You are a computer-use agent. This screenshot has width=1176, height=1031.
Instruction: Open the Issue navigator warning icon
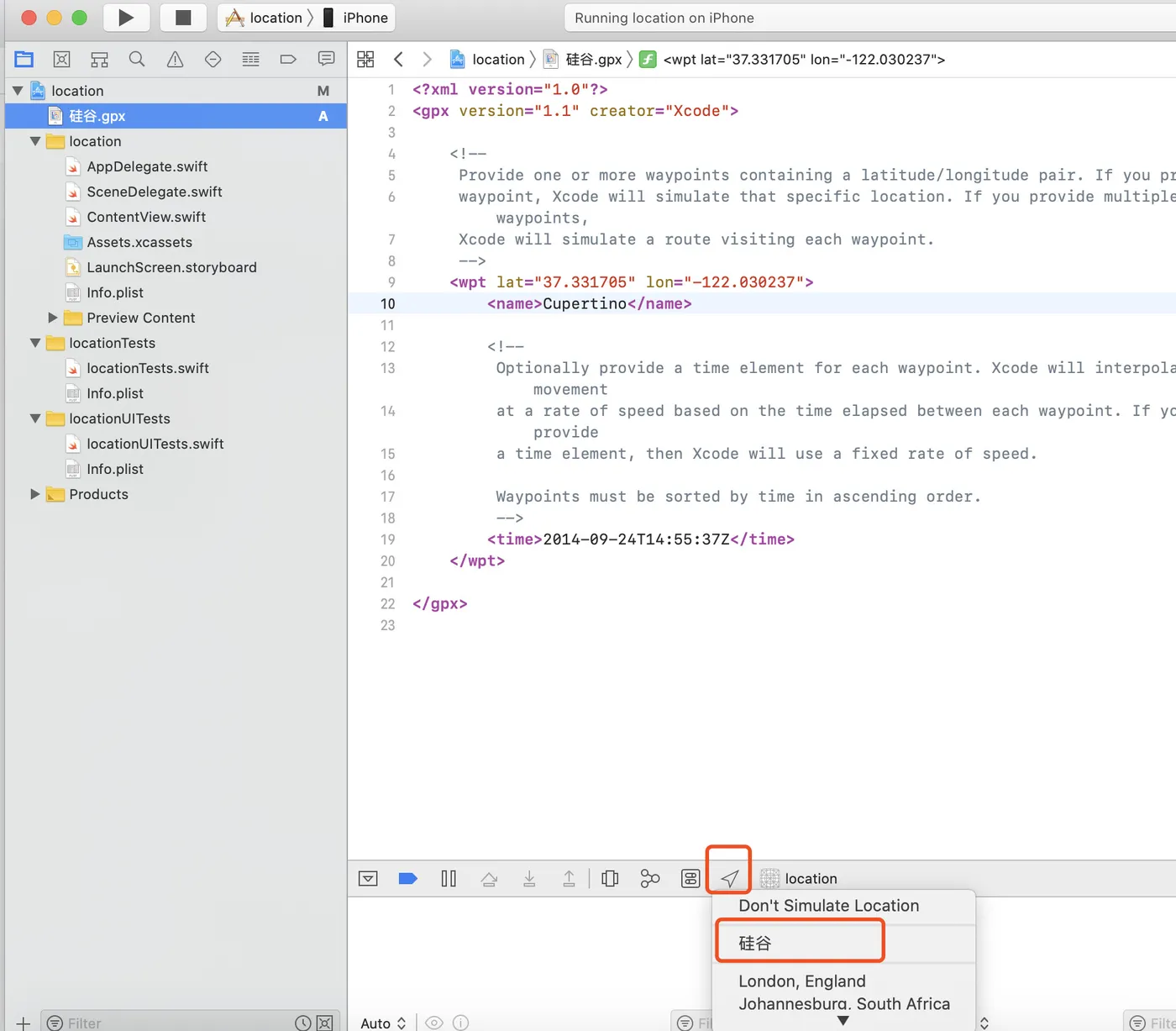pos(175,59)
